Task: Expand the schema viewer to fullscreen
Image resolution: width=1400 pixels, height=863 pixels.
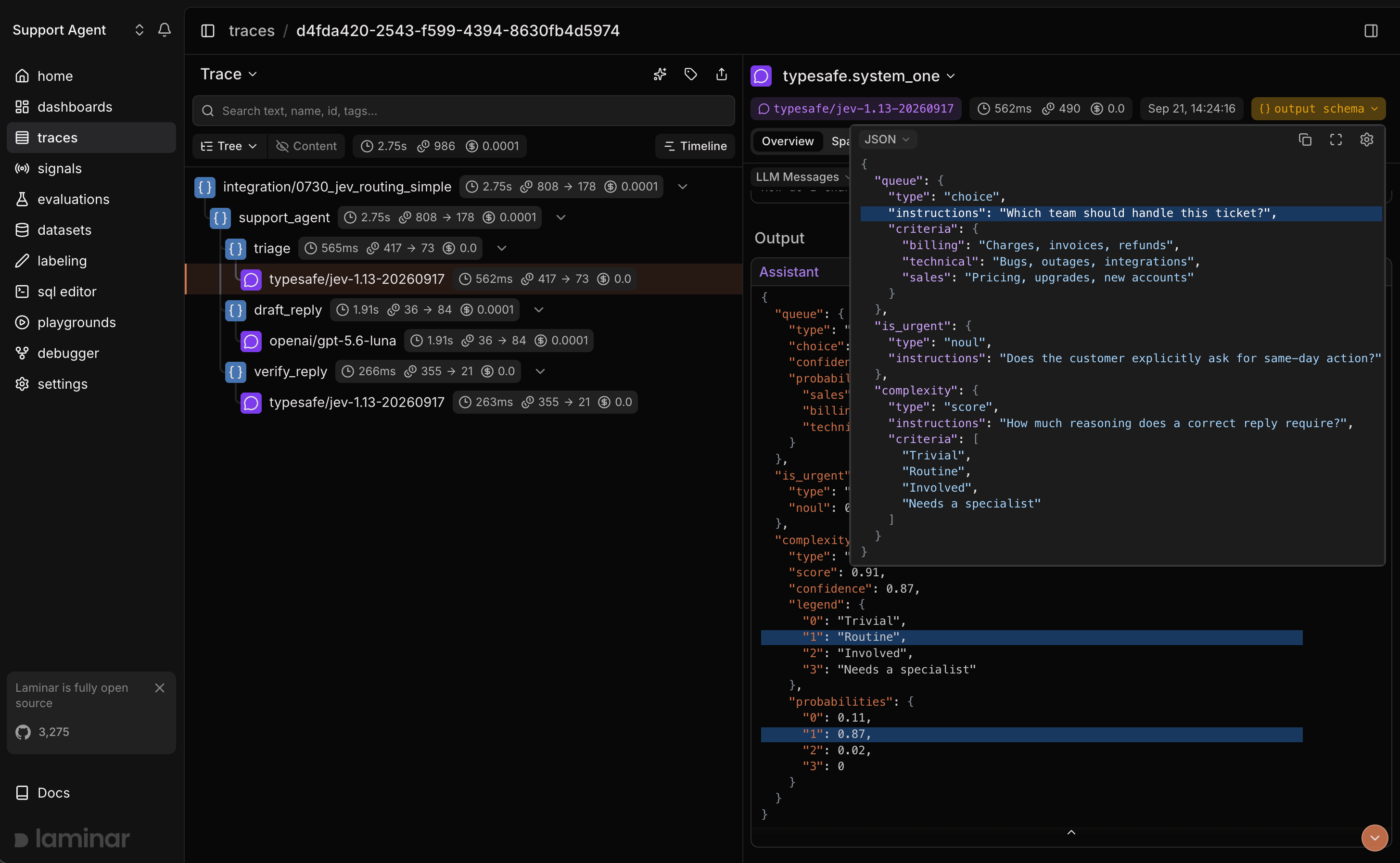Action: point(1336,140)
